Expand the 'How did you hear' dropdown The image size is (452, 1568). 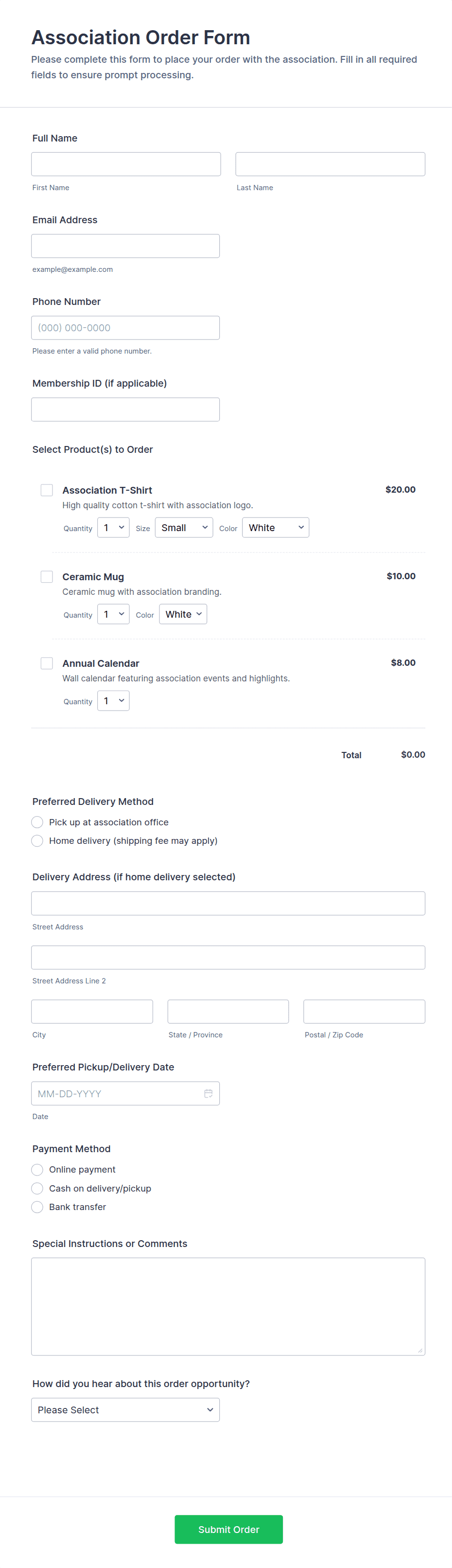pos(125,1410)
